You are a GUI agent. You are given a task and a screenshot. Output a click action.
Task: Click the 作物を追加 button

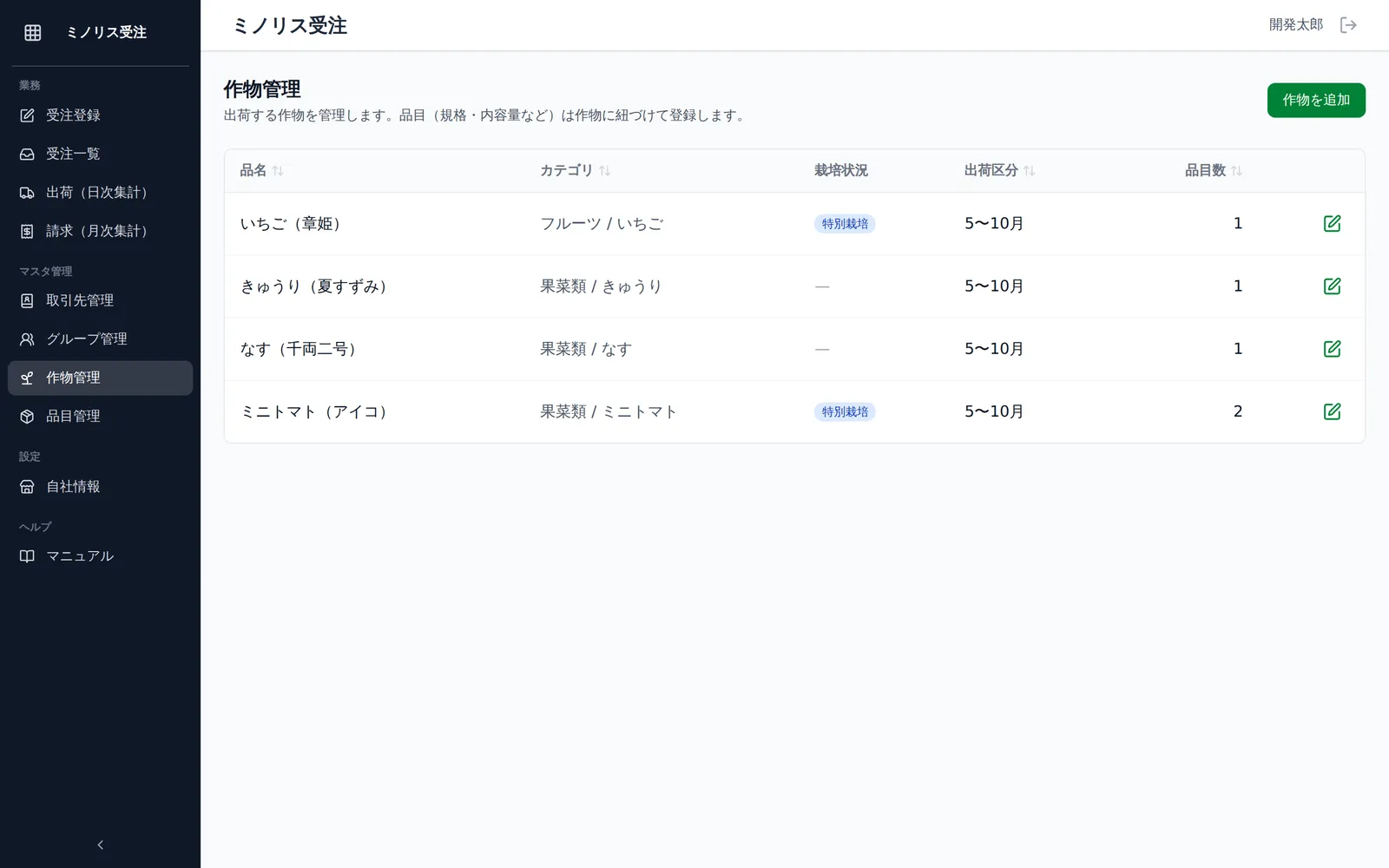[x=1316, y=100]
